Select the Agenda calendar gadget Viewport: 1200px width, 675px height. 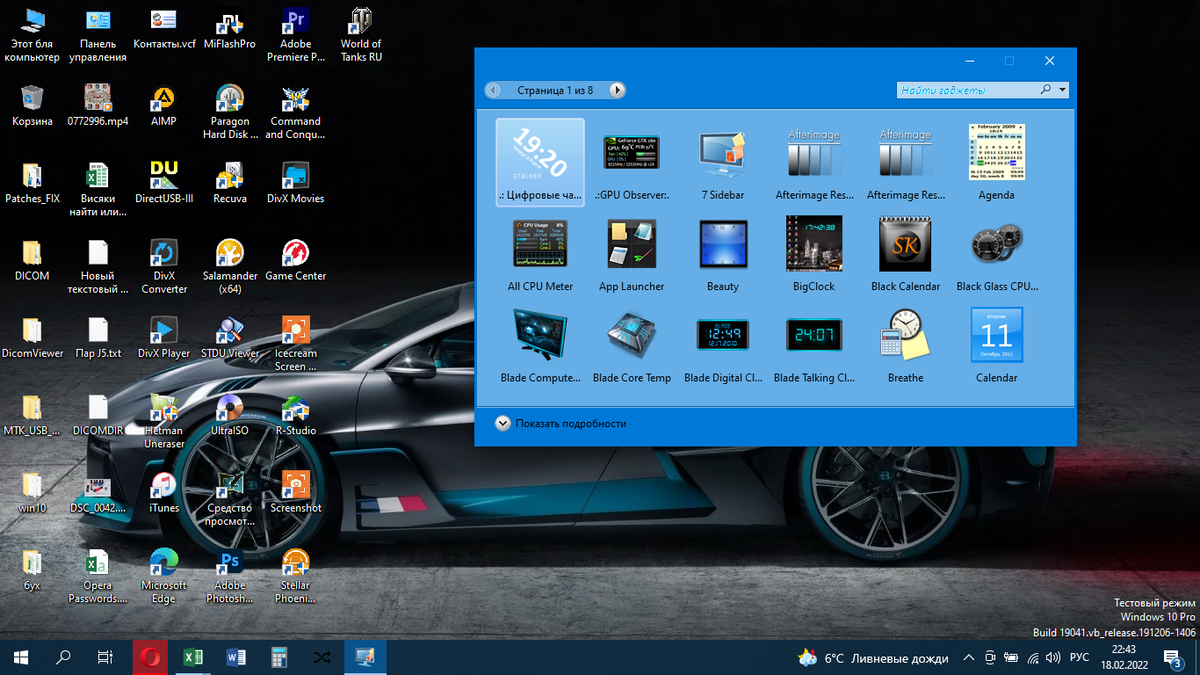[996, 161]
